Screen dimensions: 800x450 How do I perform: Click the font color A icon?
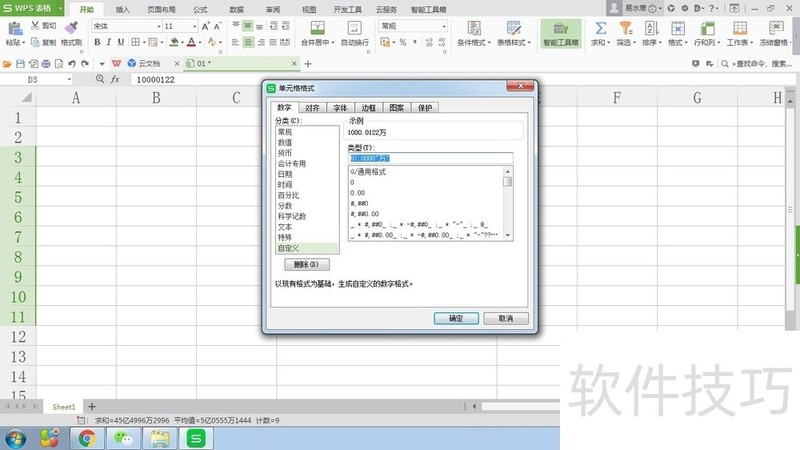[191, 42]
